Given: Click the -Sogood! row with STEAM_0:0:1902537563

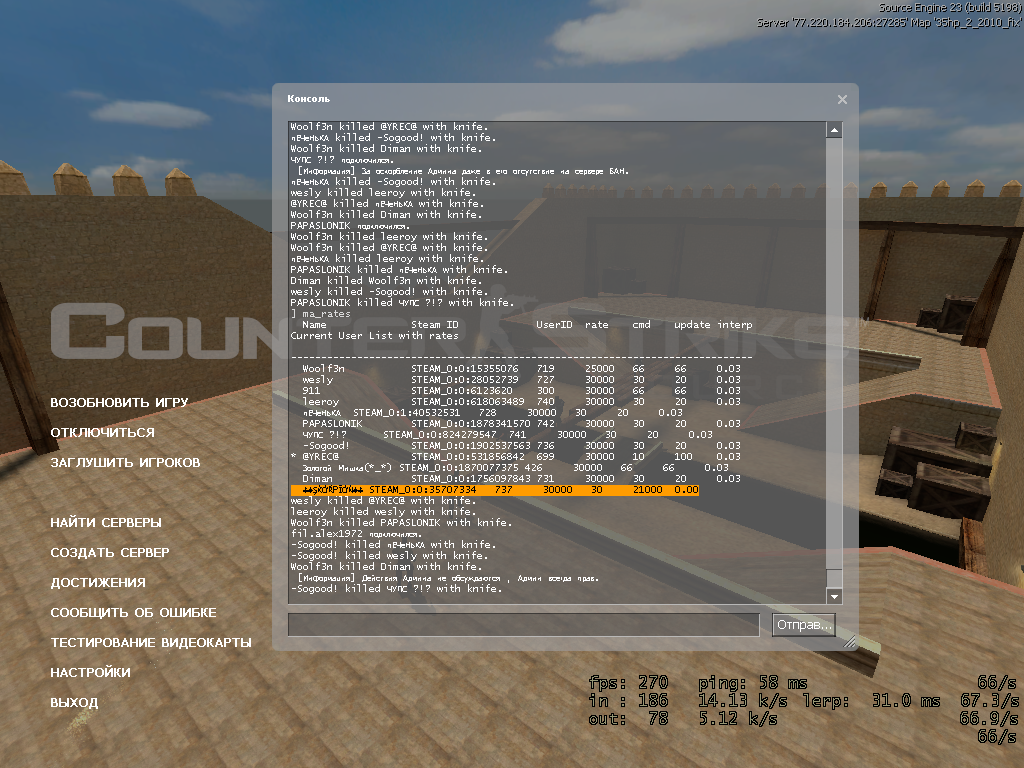Looking at the screenshot, I should (x=521, y=445).
